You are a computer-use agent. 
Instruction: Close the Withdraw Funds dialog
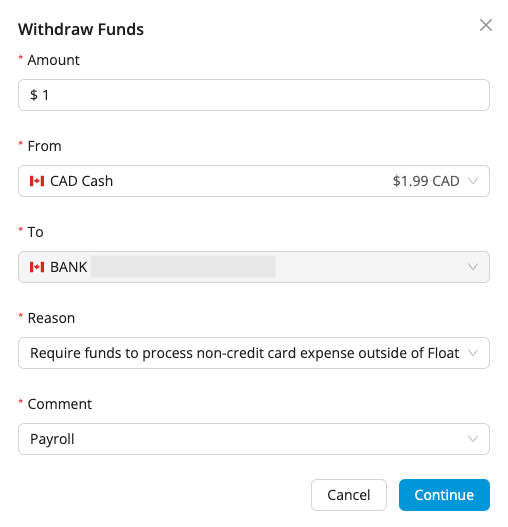[486, 25]
